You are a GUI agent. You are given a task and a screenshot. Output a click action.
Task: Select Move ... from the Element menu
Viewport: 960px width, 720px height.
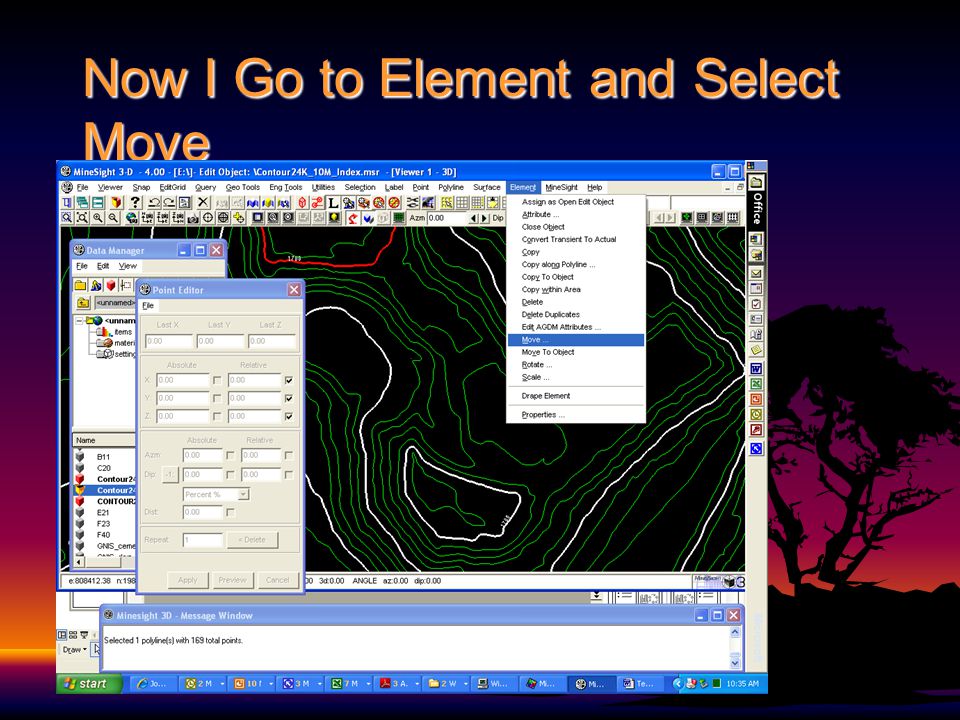point(576,340)
